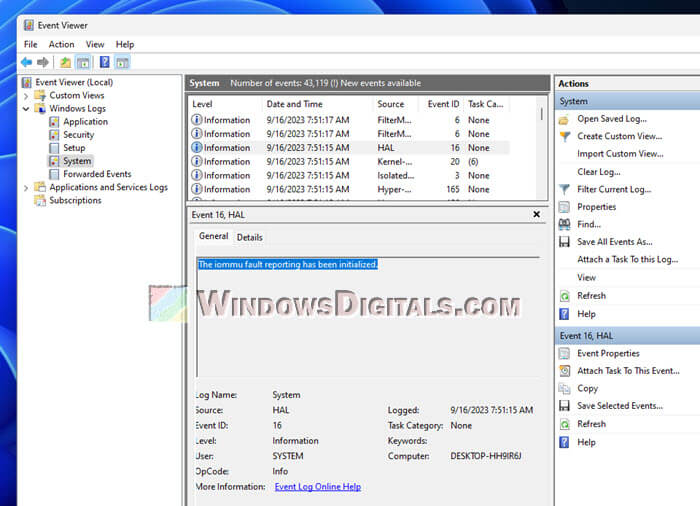Open the File menu
Screen dimensions: 700x506
point(31,44)
